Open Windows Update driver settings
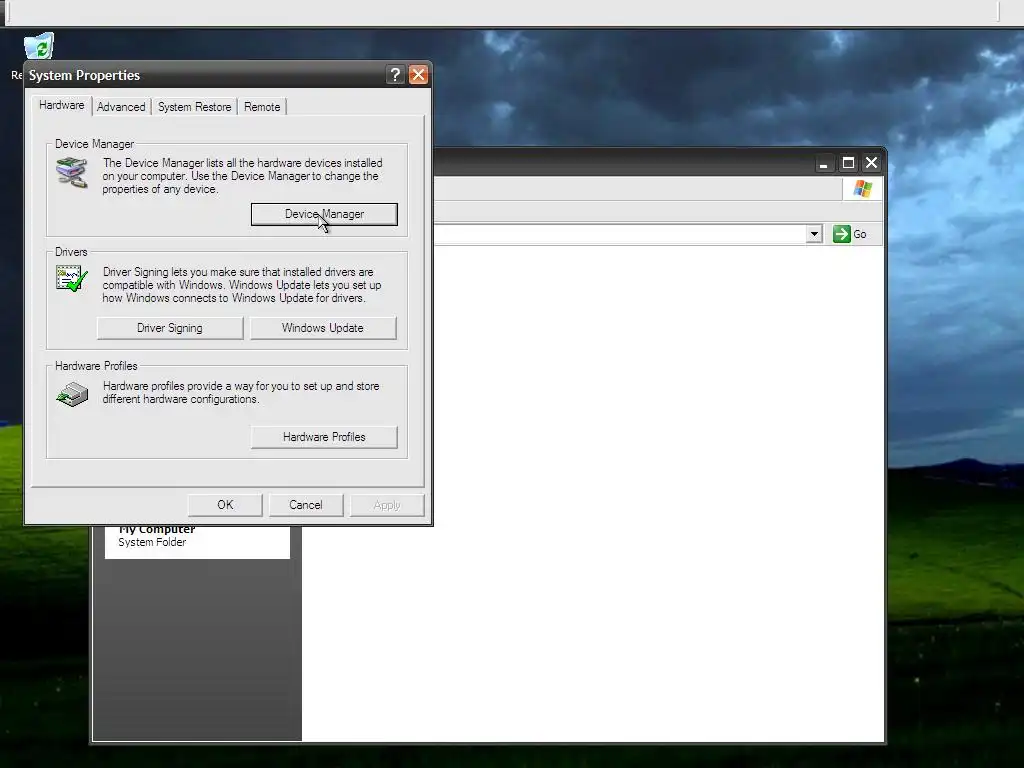The height and width of the screenshot is (768, 1024). (x=323, y=328)
